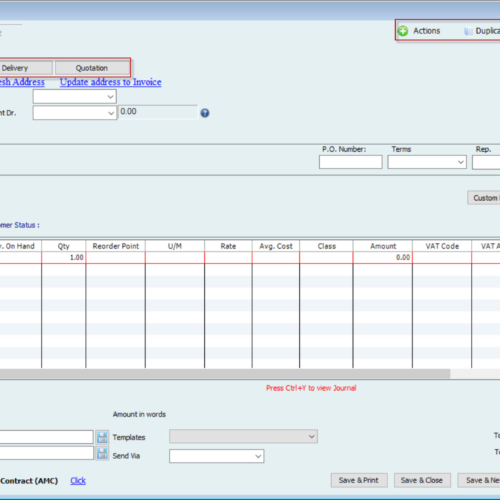
Task: Click Update address to Invoice link
Action: coord(111,82)
